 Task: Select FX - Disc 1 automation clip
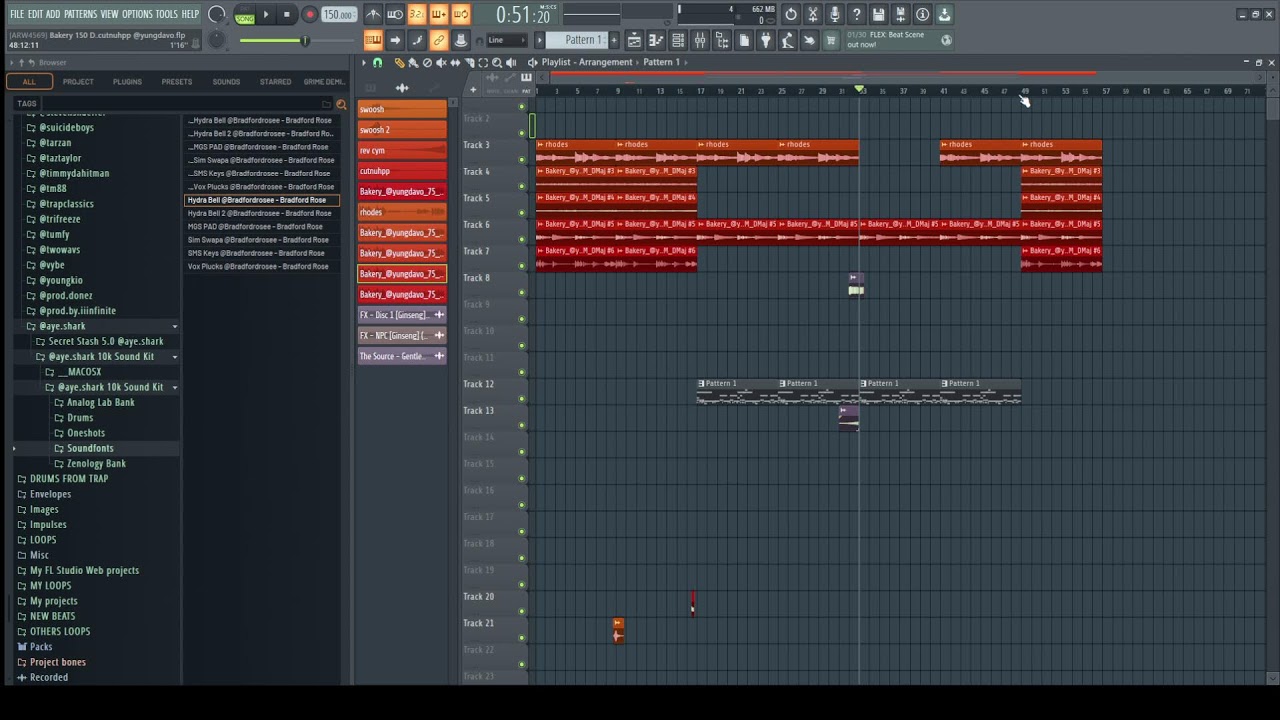point(402,315)
